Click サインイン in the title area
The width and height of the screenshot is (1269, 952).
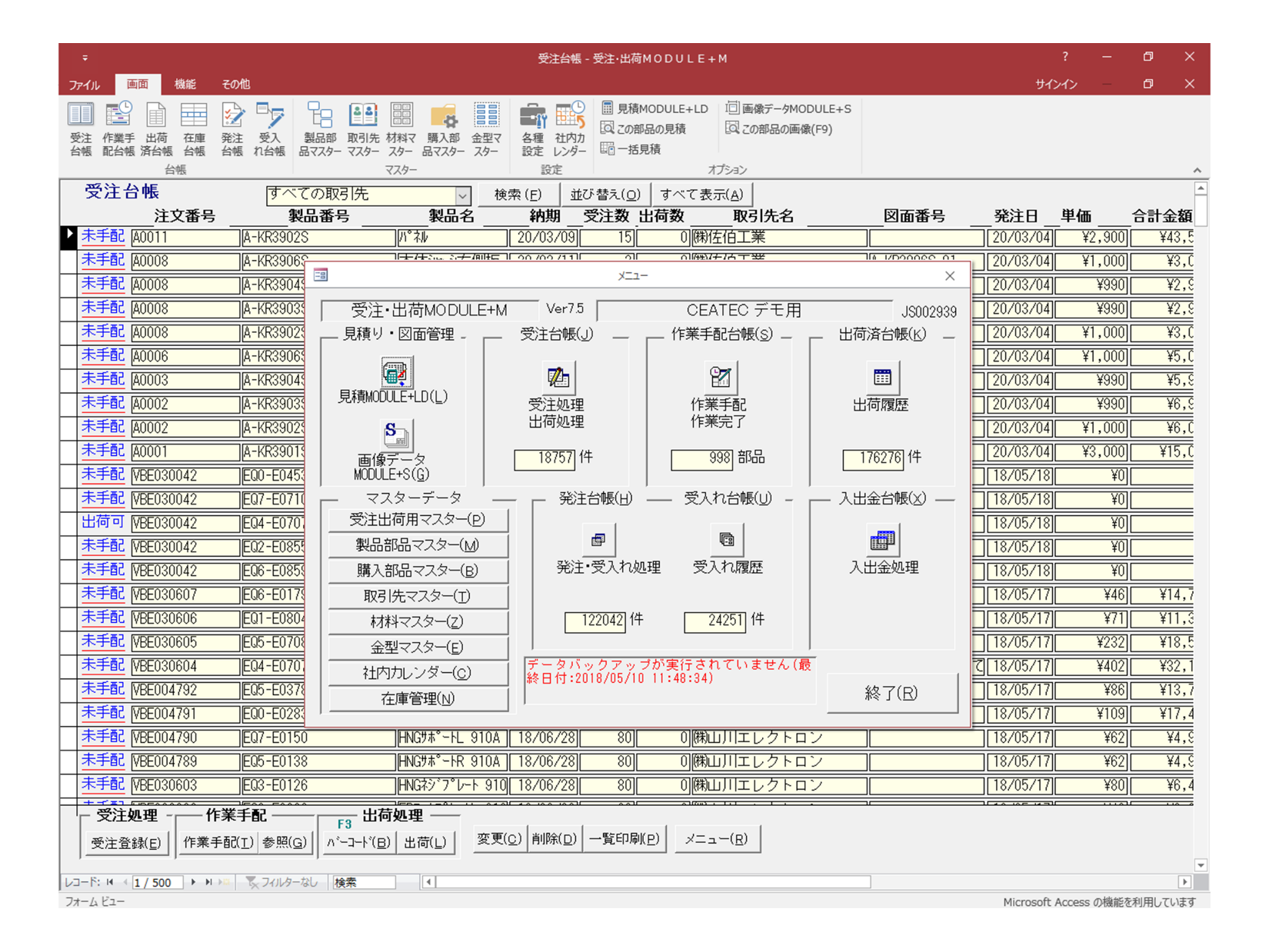(x=1056, y=85)
